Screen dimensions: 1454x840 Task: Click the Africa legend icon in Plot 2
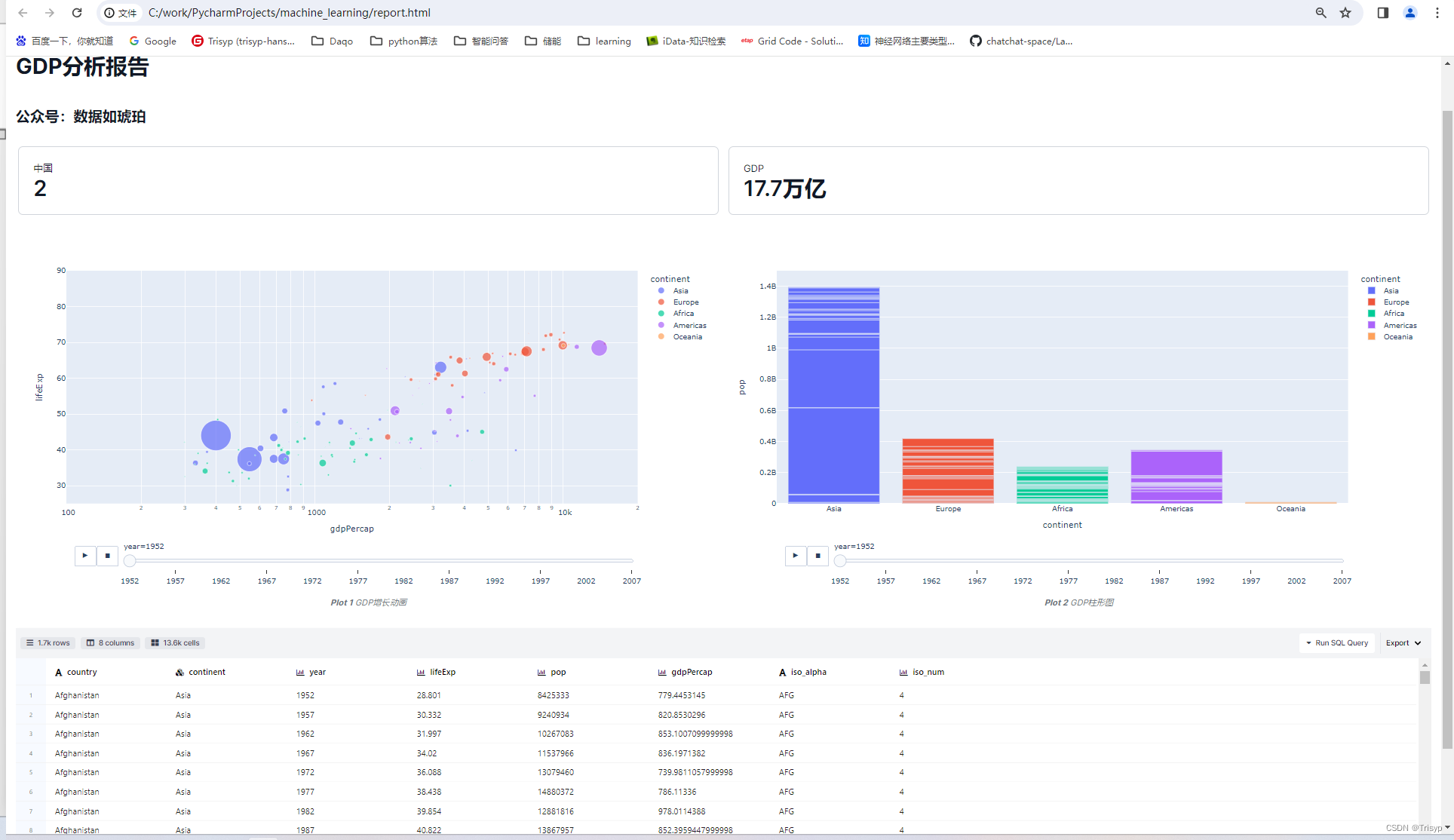pos(1373,313)
